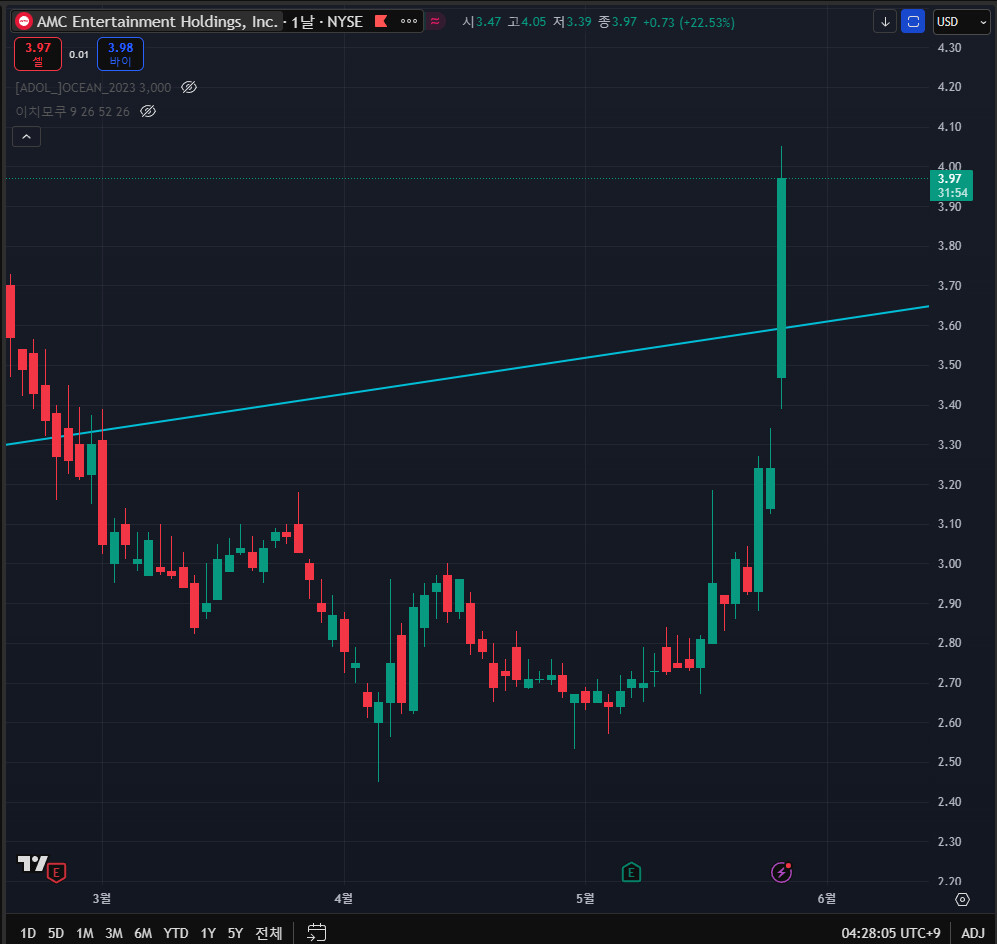Viewport: 997px width, 944px height.
Task: Open the USD currency dropdown
Action: 961,22
